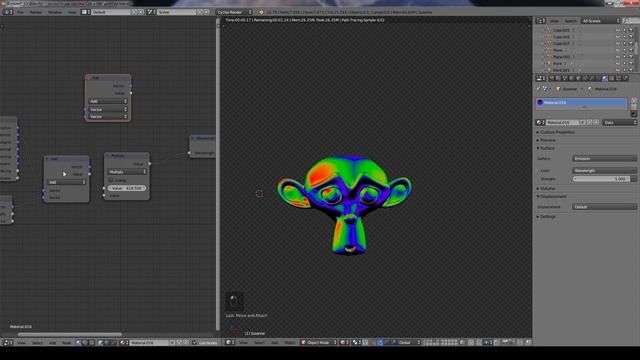640x360 pixels.
Task: Toggle visibility eye for Cube.016
Action: pyautogui.click(x=618, y=37)
